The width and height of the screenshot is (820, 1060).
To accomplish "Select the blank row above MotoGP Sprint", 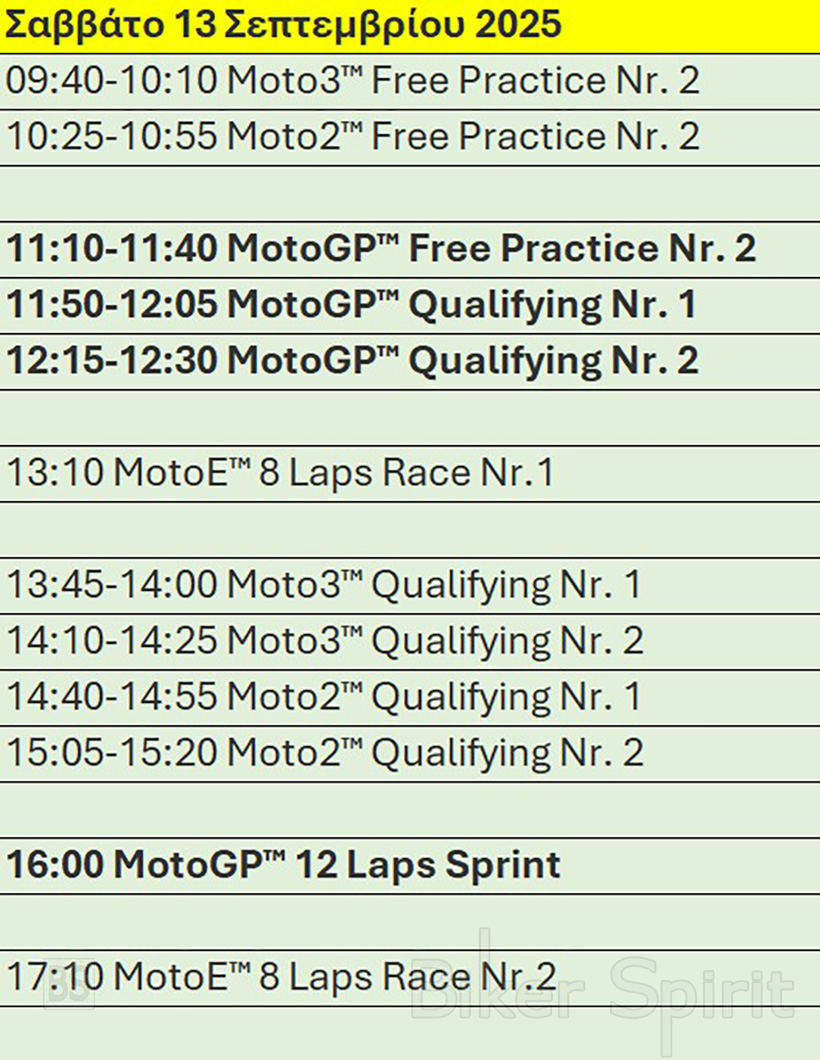I will pyautogui.click(x=410, y=809).
